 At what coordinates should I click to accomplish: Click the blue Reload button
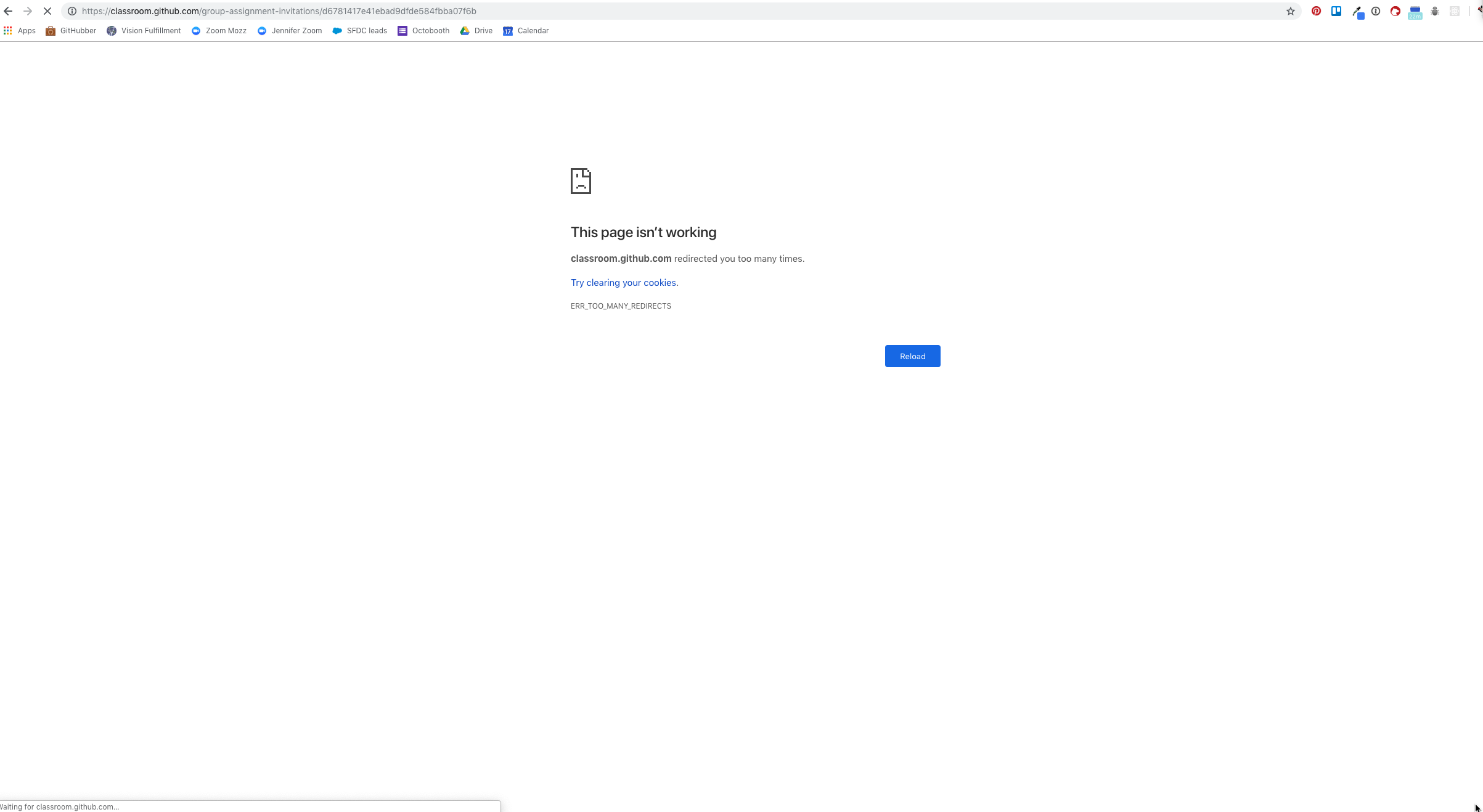[x=912, y=356]
